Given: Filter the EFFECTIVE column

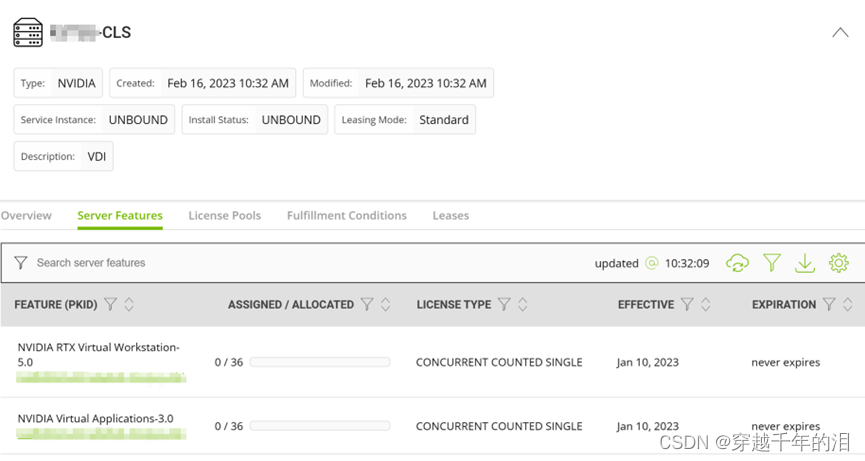Looking at the screenshot, I should coord(687,304).
